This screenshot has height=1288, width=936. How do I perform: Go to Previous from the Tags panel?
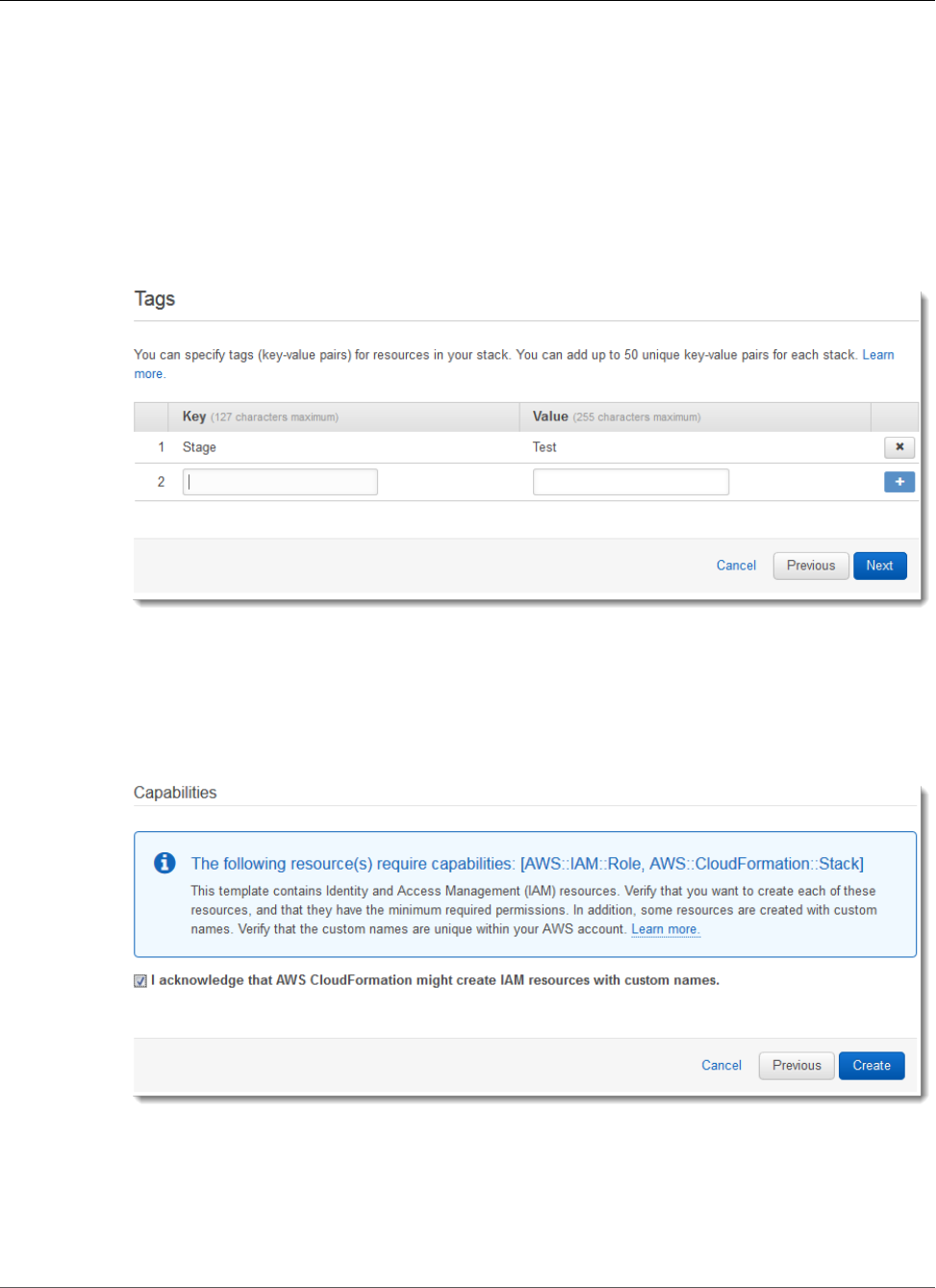coord(810,566)
